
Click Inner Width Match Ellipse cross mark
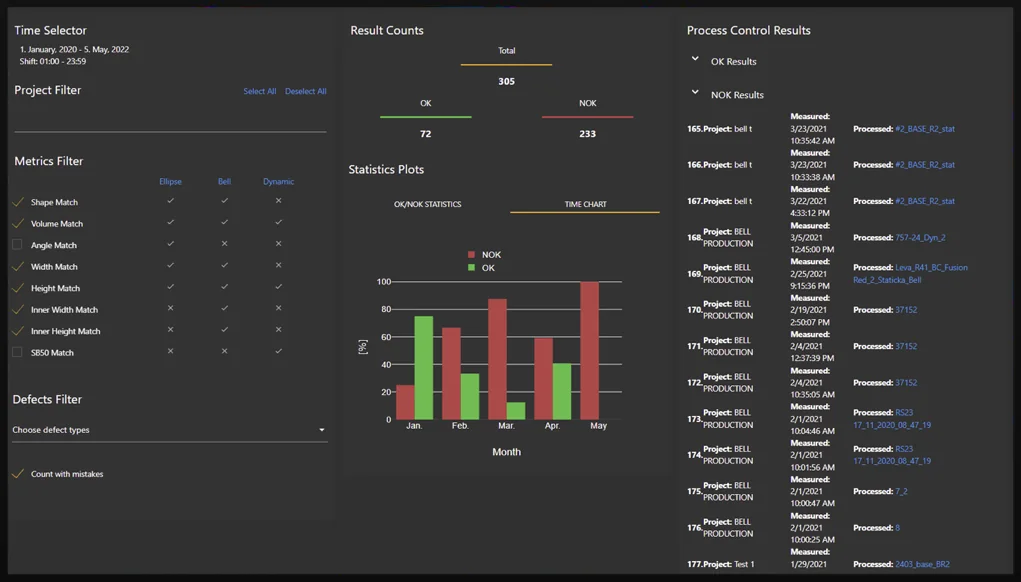pyautogui.click(x=170, y=308)
